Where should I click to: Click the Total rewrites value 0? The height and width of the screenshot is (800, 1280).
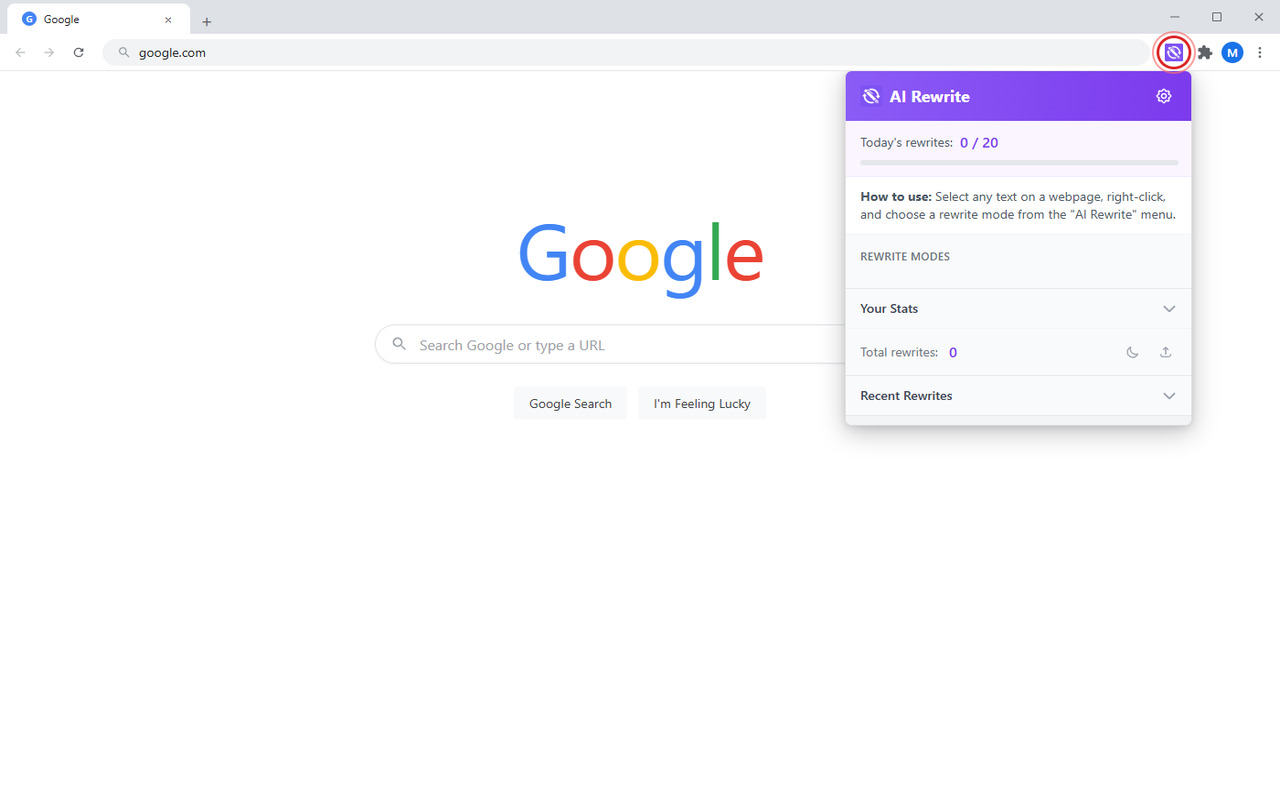tap(953, 352)
